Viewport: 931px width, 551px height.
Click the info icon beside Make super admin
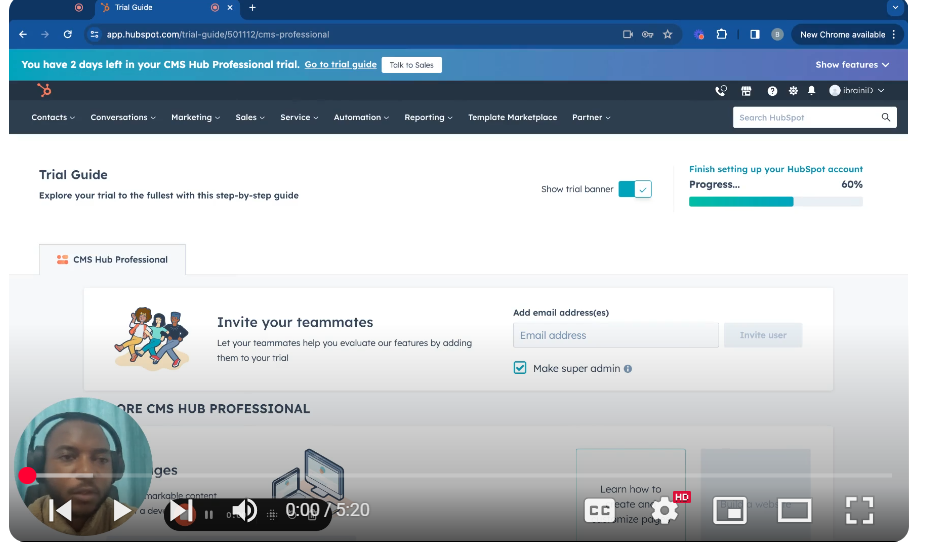[628, 369]
